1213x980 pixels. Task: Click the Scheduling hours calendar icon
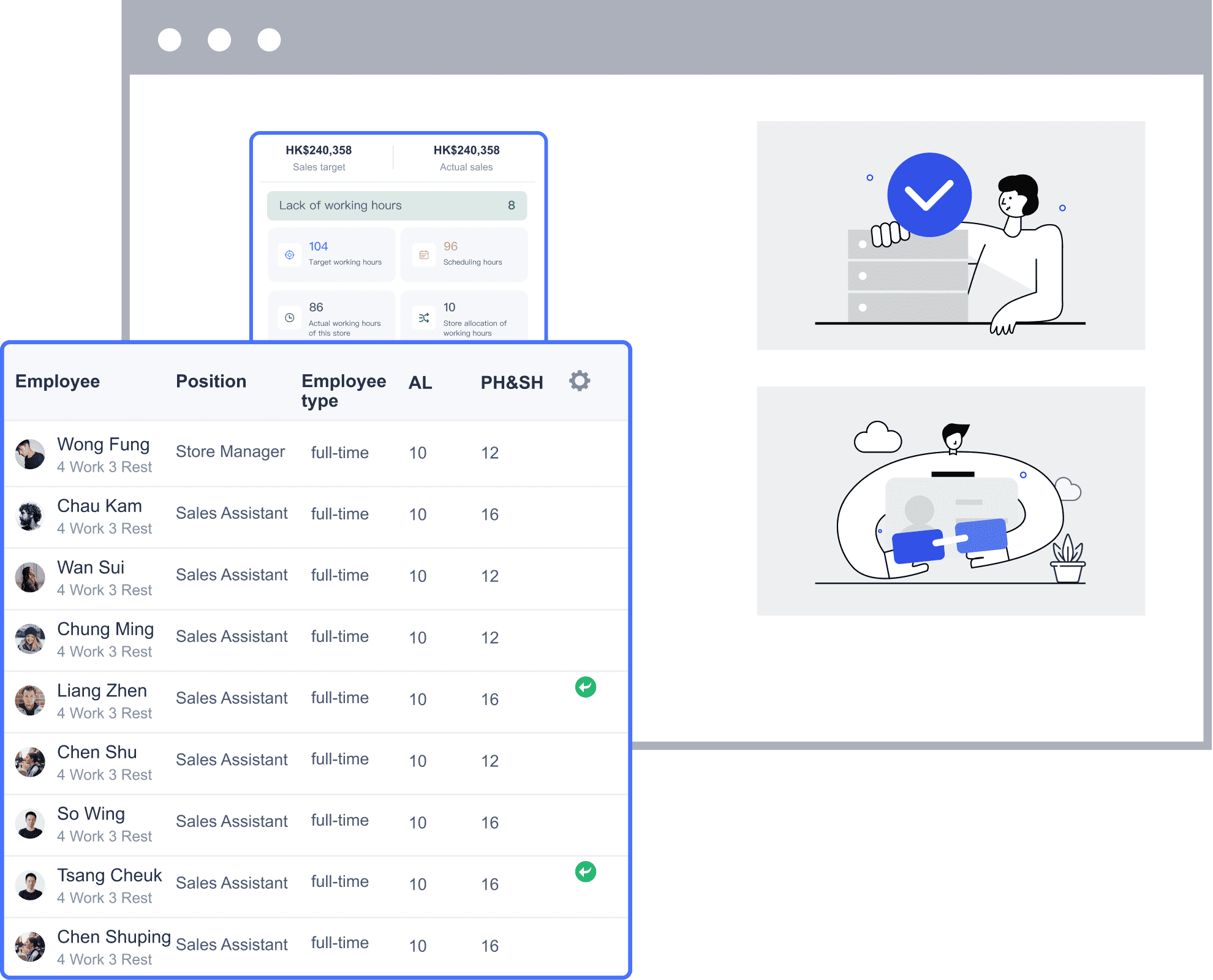(424, 255)
